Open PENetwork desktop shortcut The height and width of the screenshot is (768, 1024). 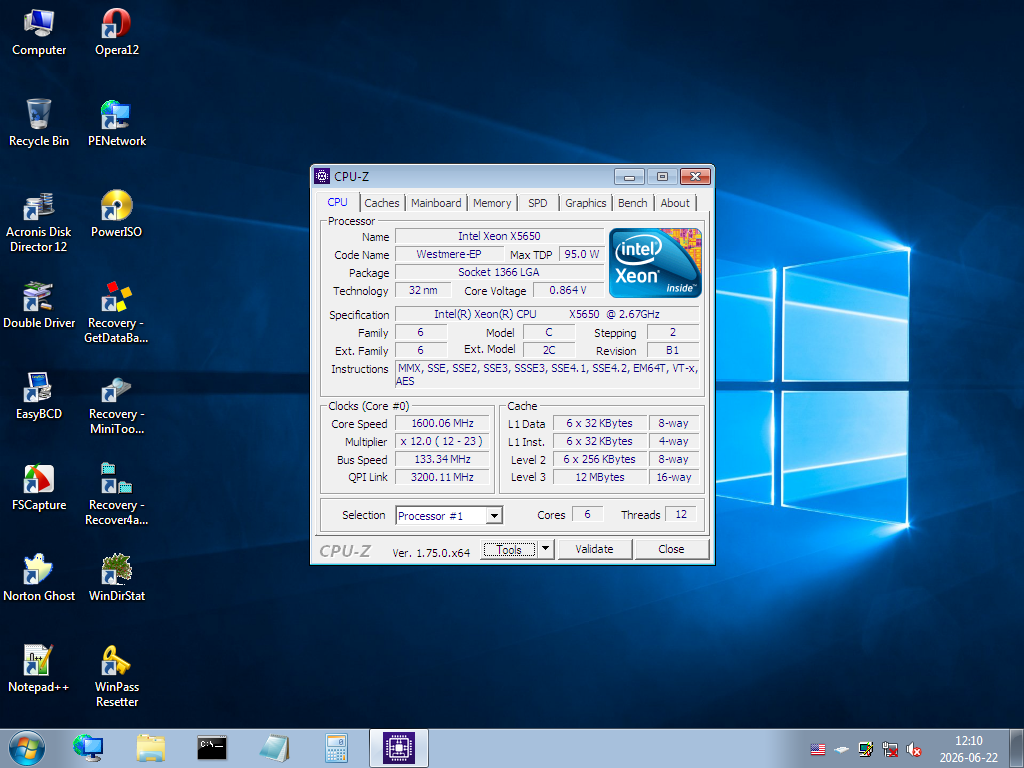click(116, 123)
